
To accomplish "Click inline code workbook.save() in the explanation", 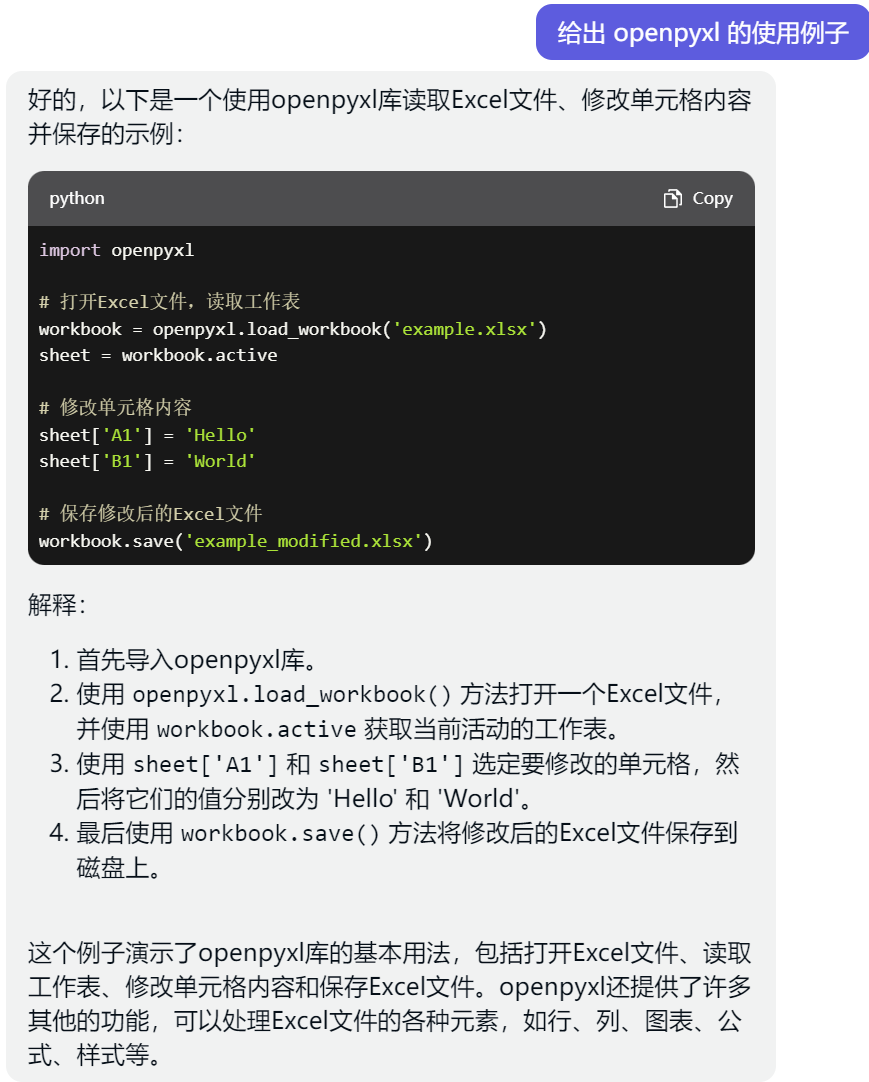I will [x=280, y=833].
